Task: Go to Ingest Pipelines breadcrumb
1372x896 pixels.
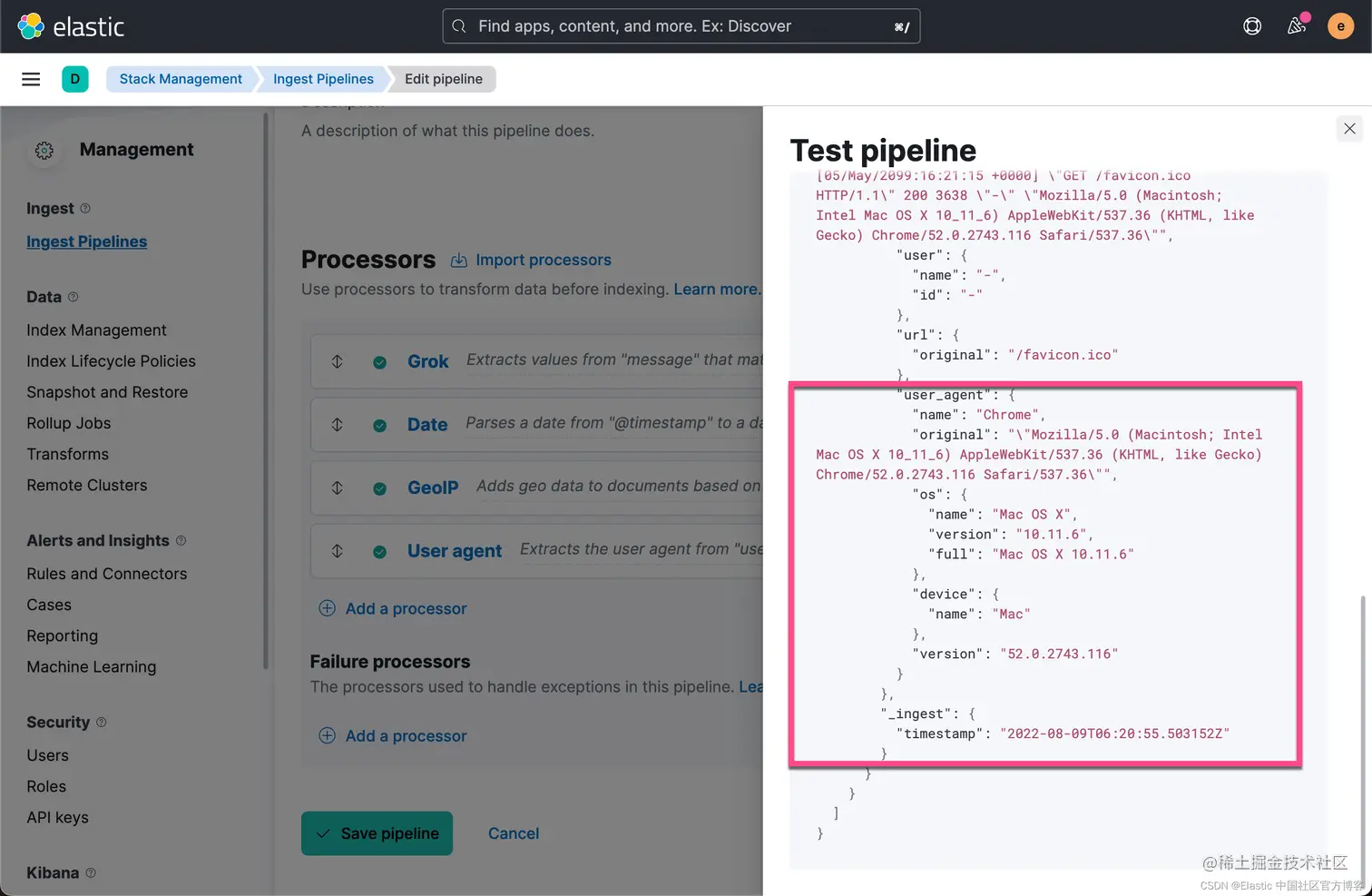Action: coord(323,79)
